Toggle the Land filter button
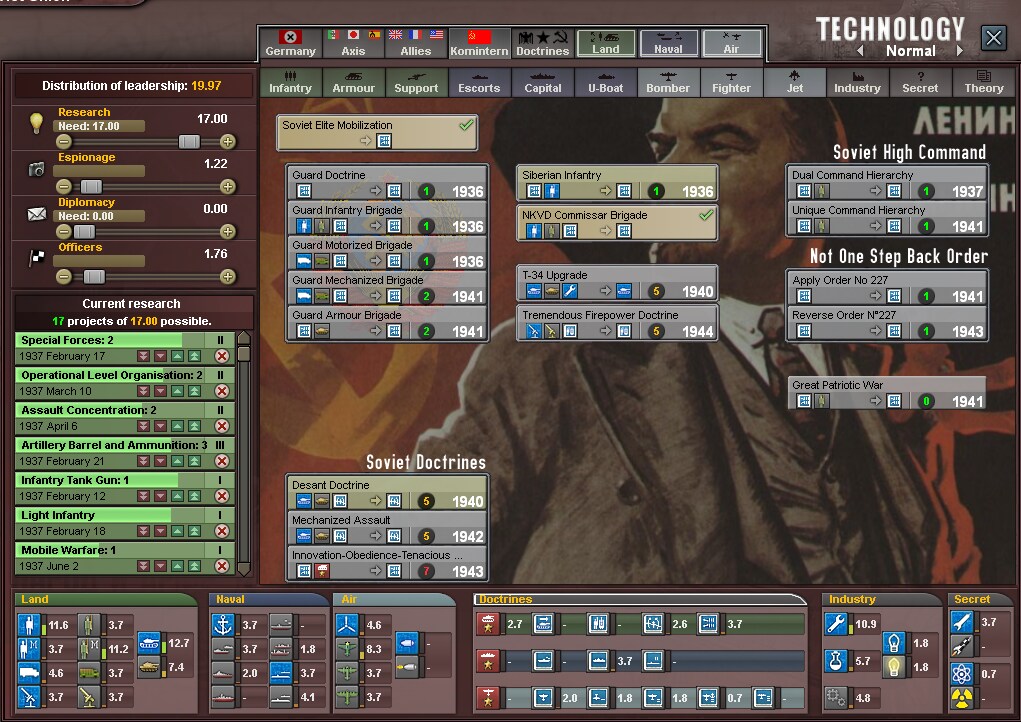1021x722 pixels. (606, 43)
